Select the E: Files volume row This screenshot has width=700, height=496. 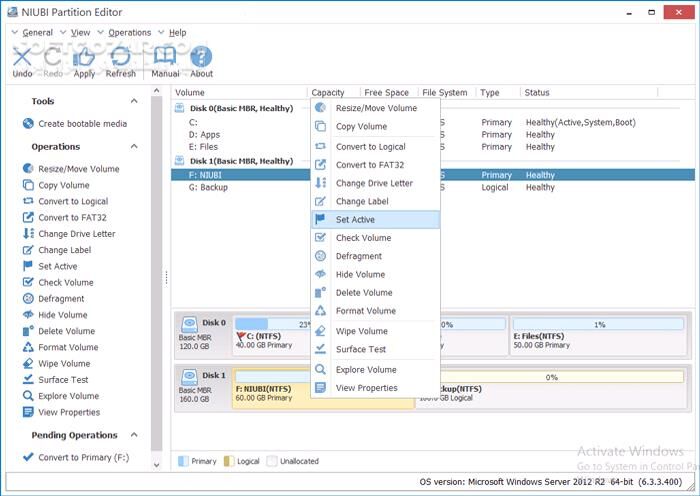[x=241, y=146]
